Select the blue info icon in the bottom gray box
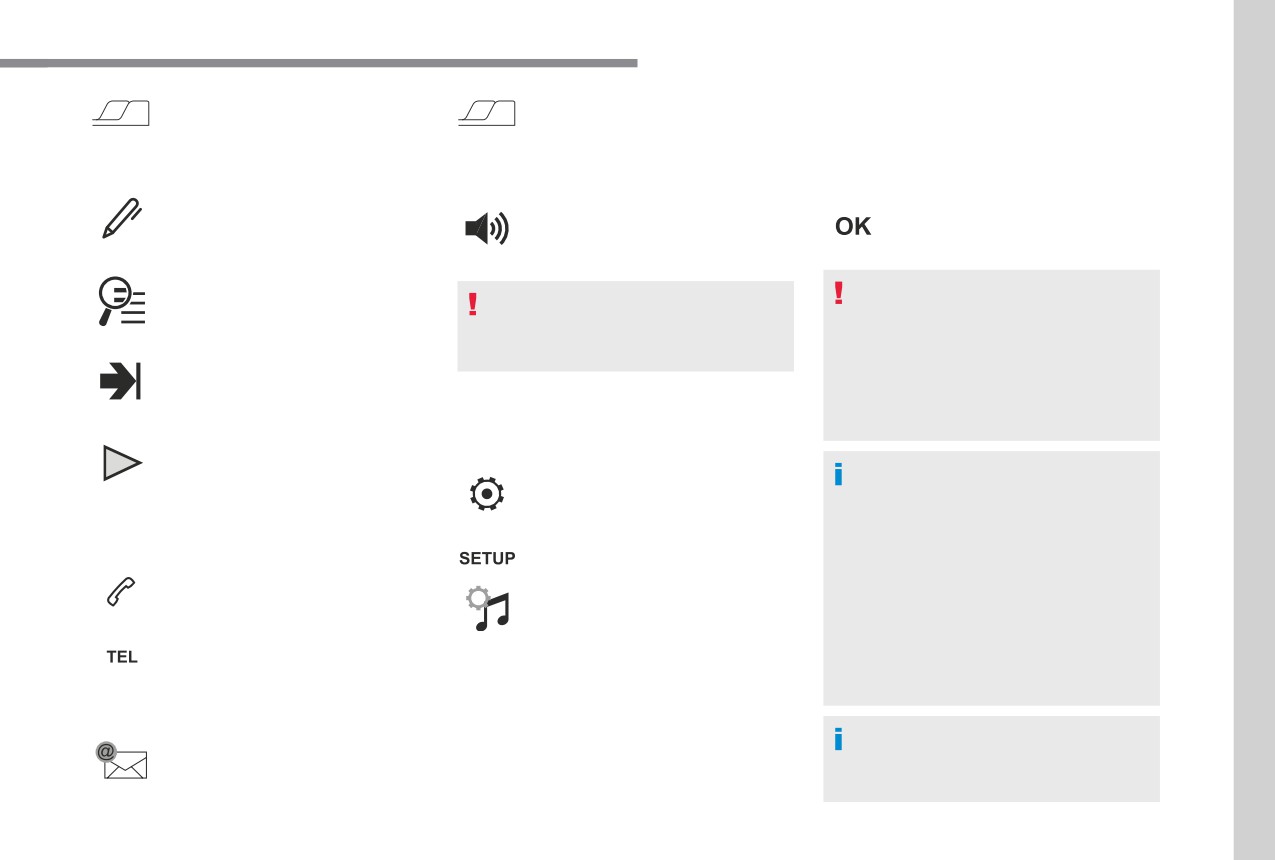 [838, 740]
